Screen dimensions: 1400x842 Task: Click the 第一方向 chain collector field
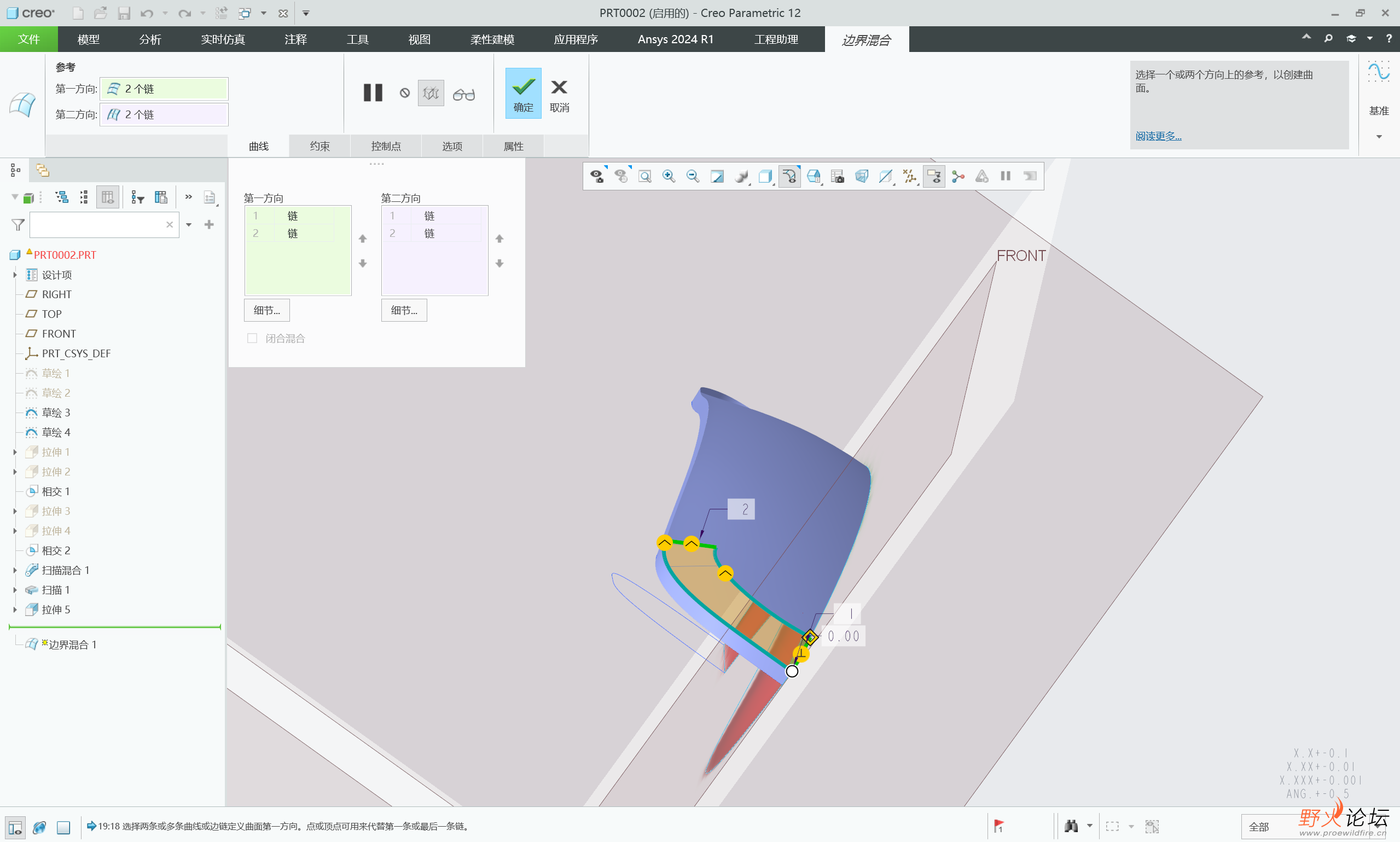(x=164, y=89)
